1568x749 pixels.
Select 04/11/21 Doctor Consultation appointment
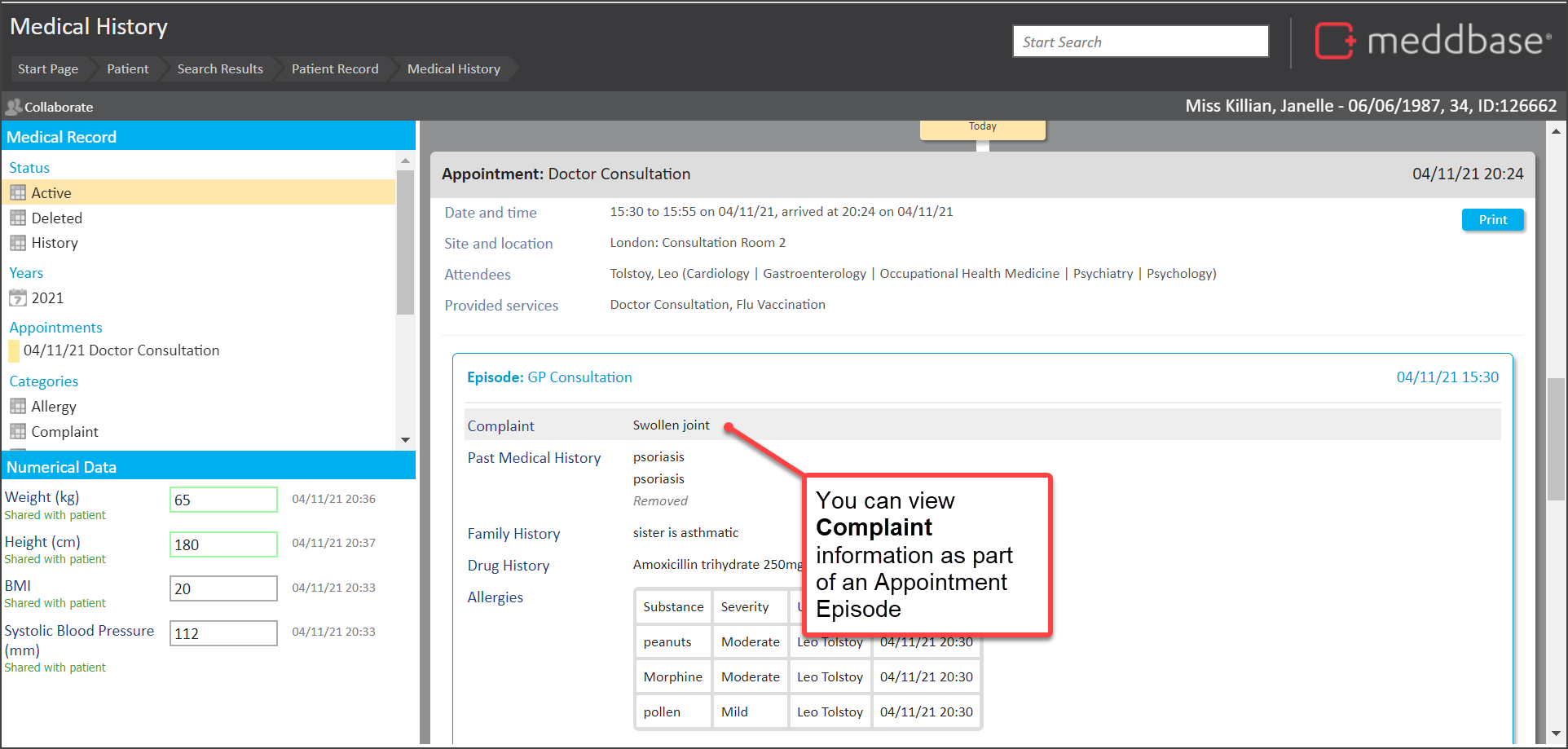121,350
